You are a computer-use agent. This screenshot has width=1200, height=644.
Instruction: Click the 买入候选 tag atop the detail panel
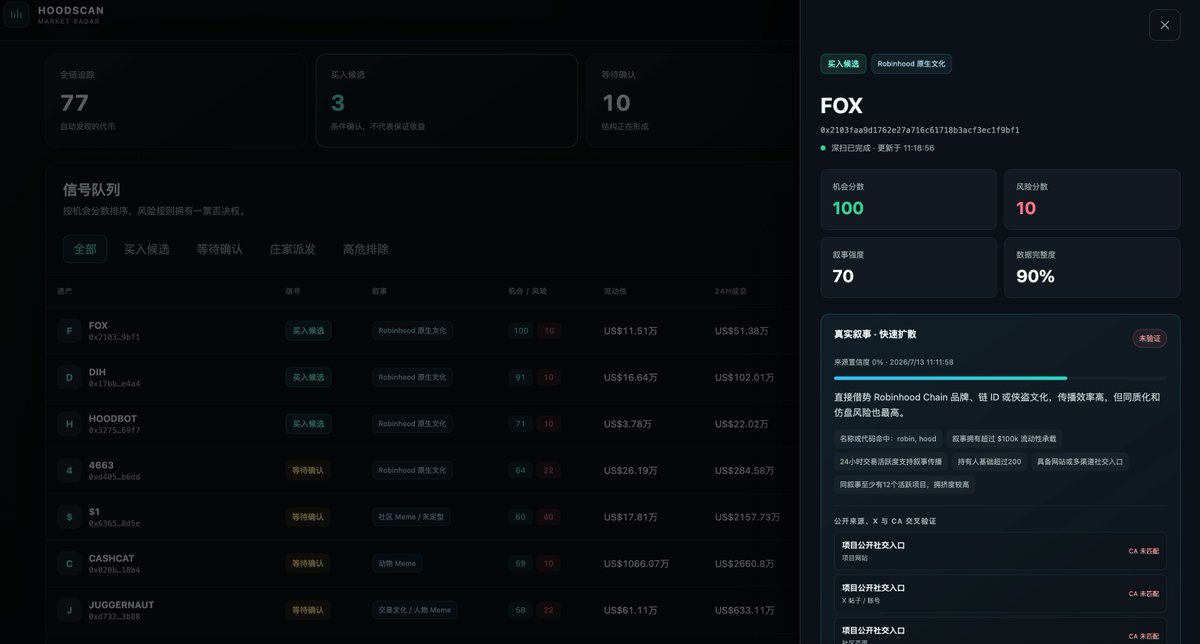[843, 64]
